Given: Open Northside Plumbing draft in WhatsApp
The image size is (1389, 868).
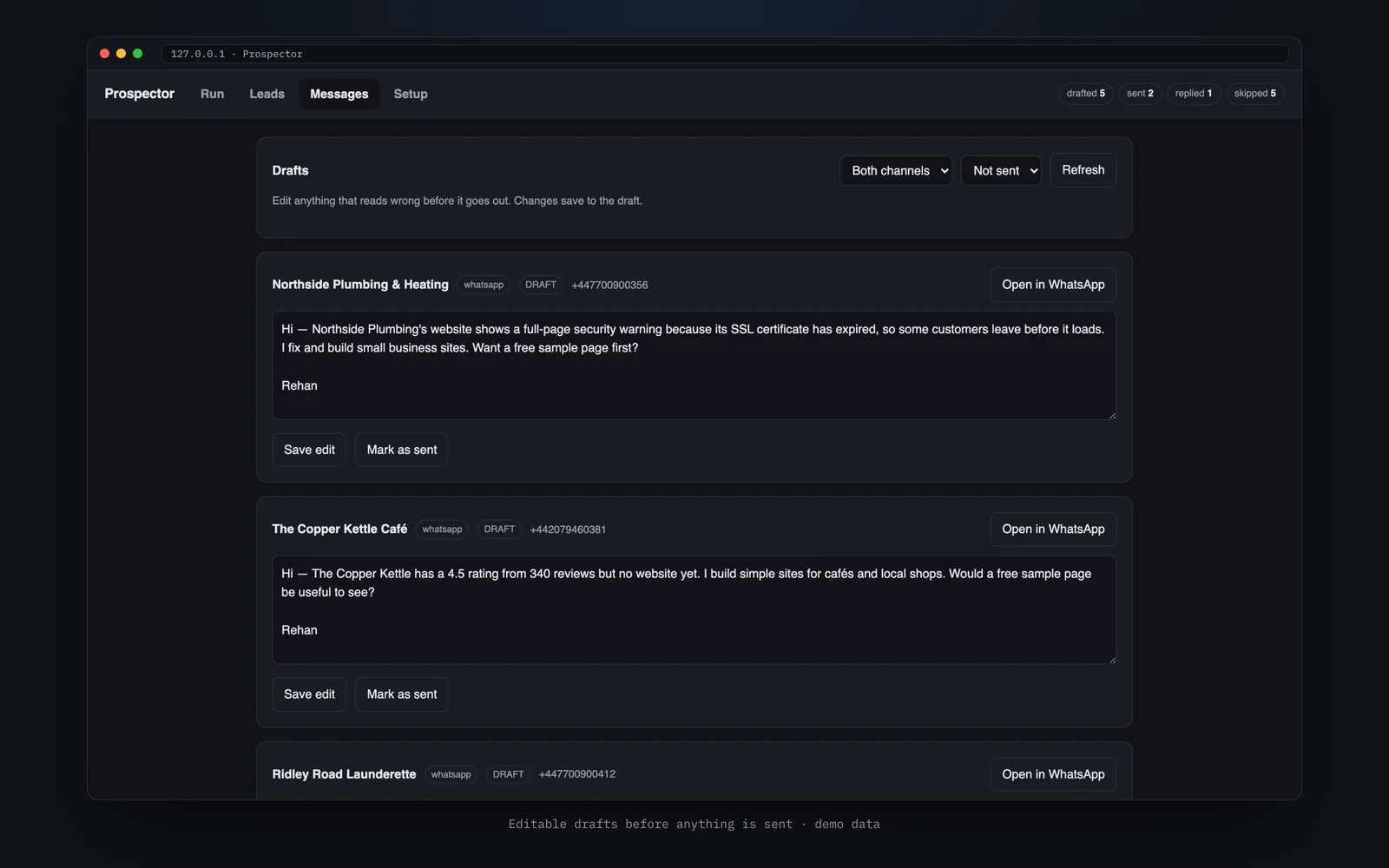Looking at the screenshot, I should coord(1053,285).
